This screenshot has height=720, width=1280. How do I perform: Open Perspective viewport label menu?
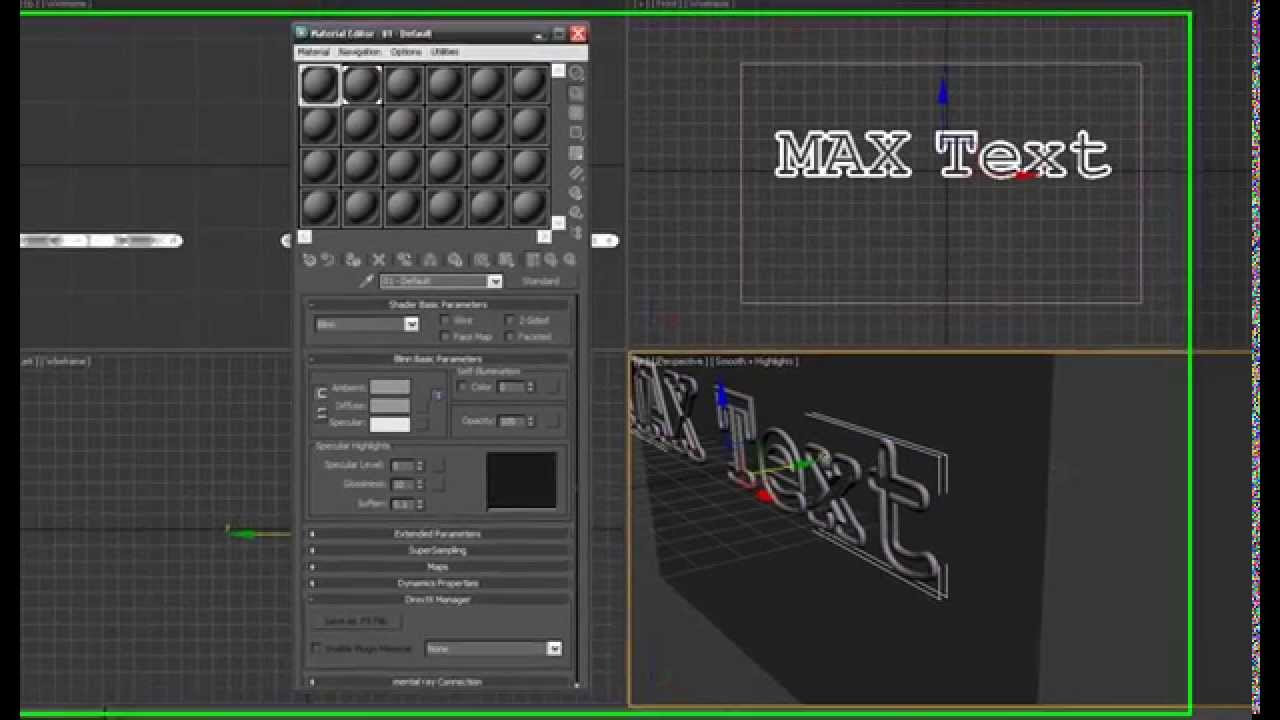point(681,361)
